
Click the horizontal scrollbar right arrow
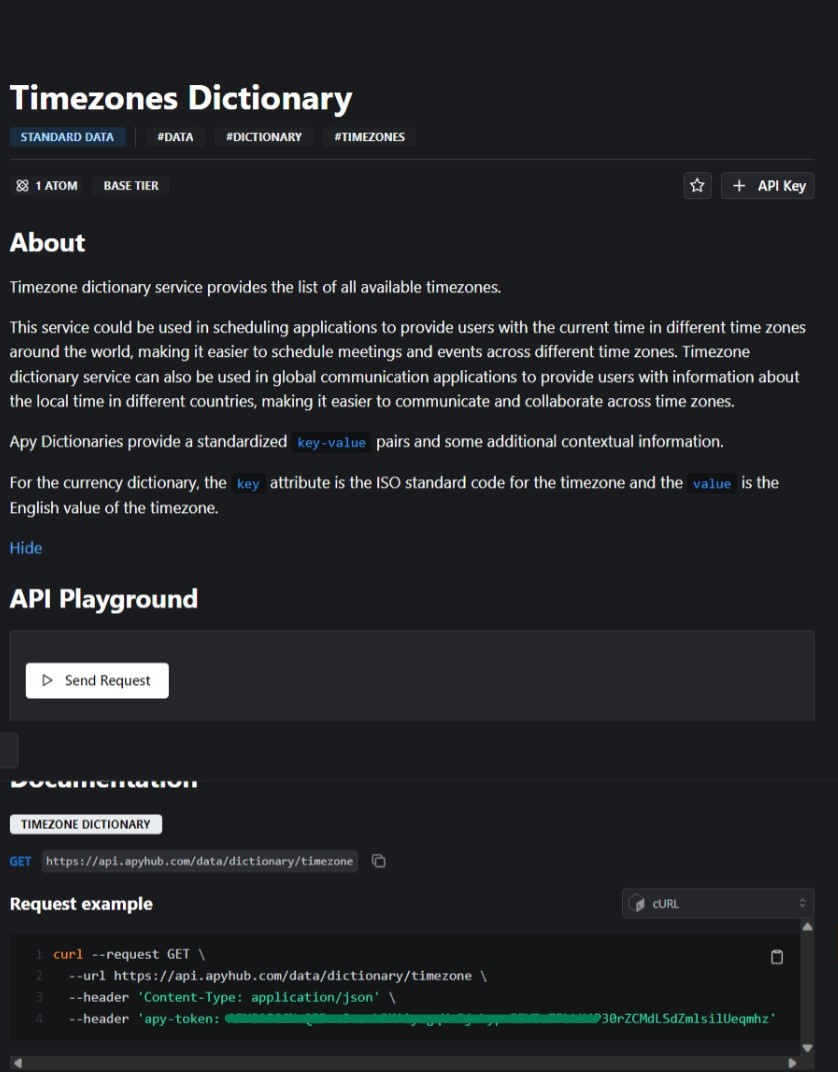click(x=792, y=1063)
